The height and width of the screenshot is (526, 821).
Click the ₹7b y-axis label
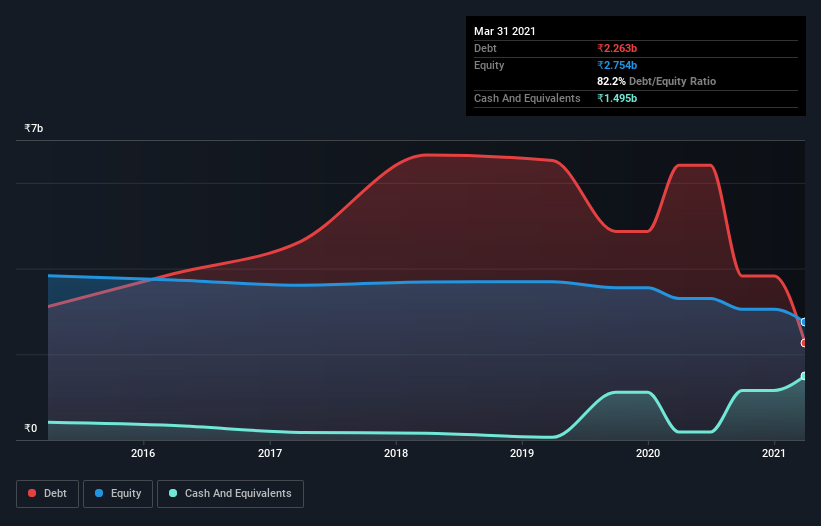pyautogui.click(x=34, y=128)
